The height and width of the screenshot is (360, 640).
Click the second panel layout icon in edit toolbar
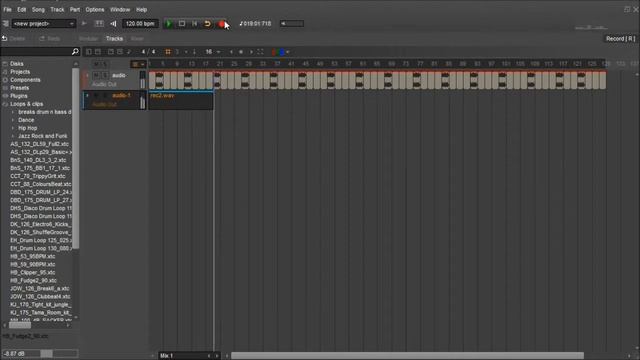[x=98, y=52]
